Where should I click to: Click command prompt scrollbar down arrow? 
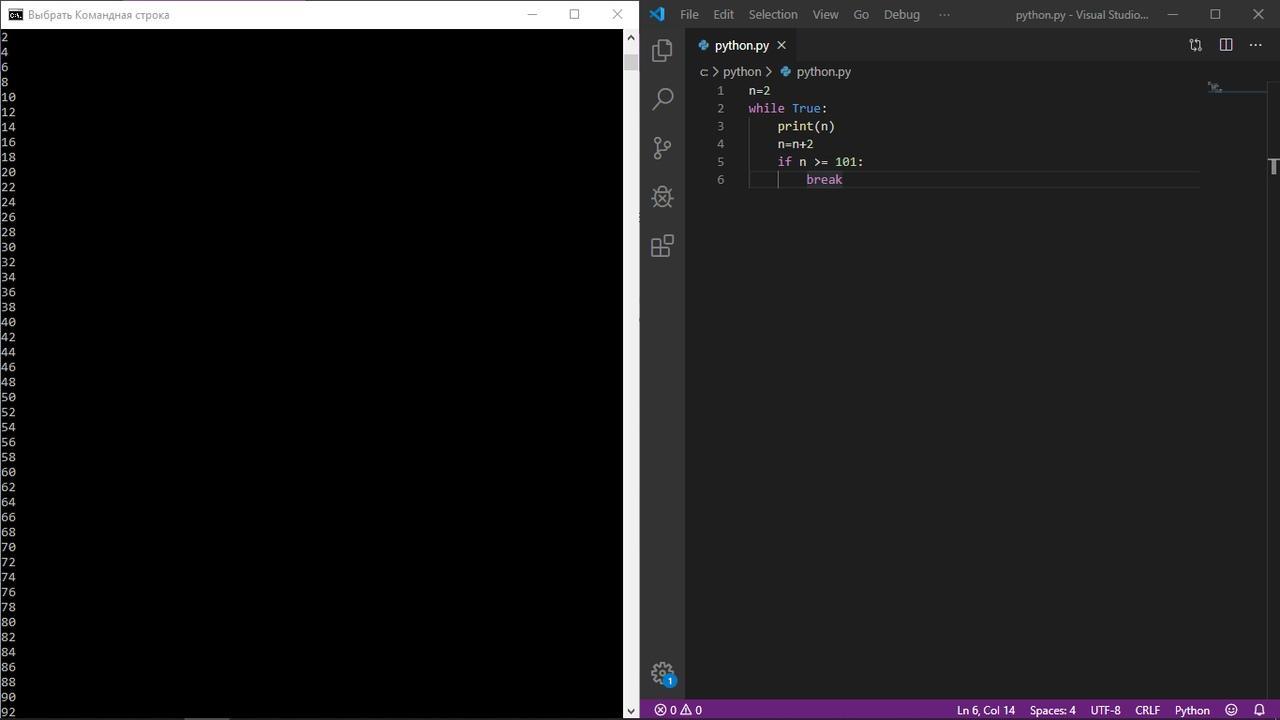[x=631, y=711]
